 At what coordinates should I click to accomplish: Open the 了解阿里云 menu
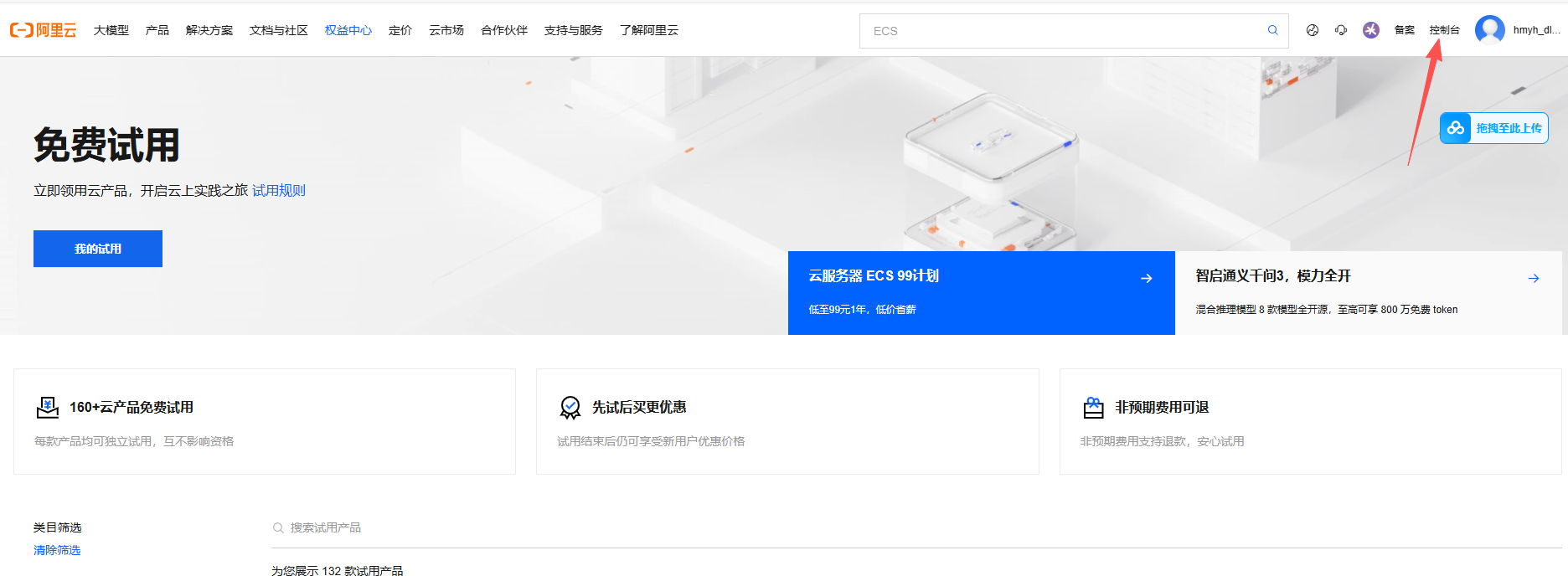[x=649, y=30]
